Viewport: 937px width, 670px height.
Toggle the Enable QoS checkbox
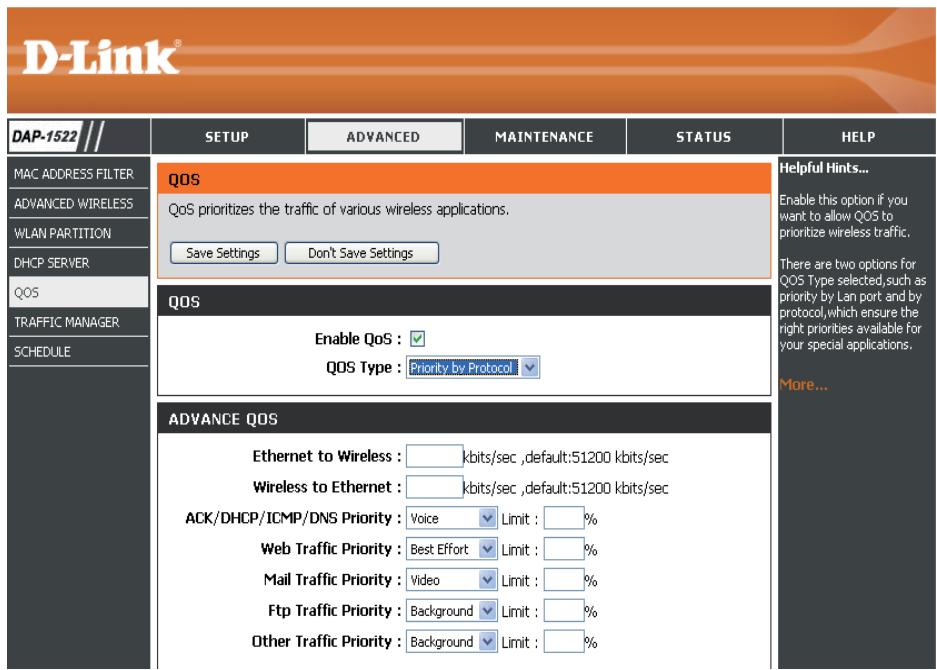click(417, 339)
